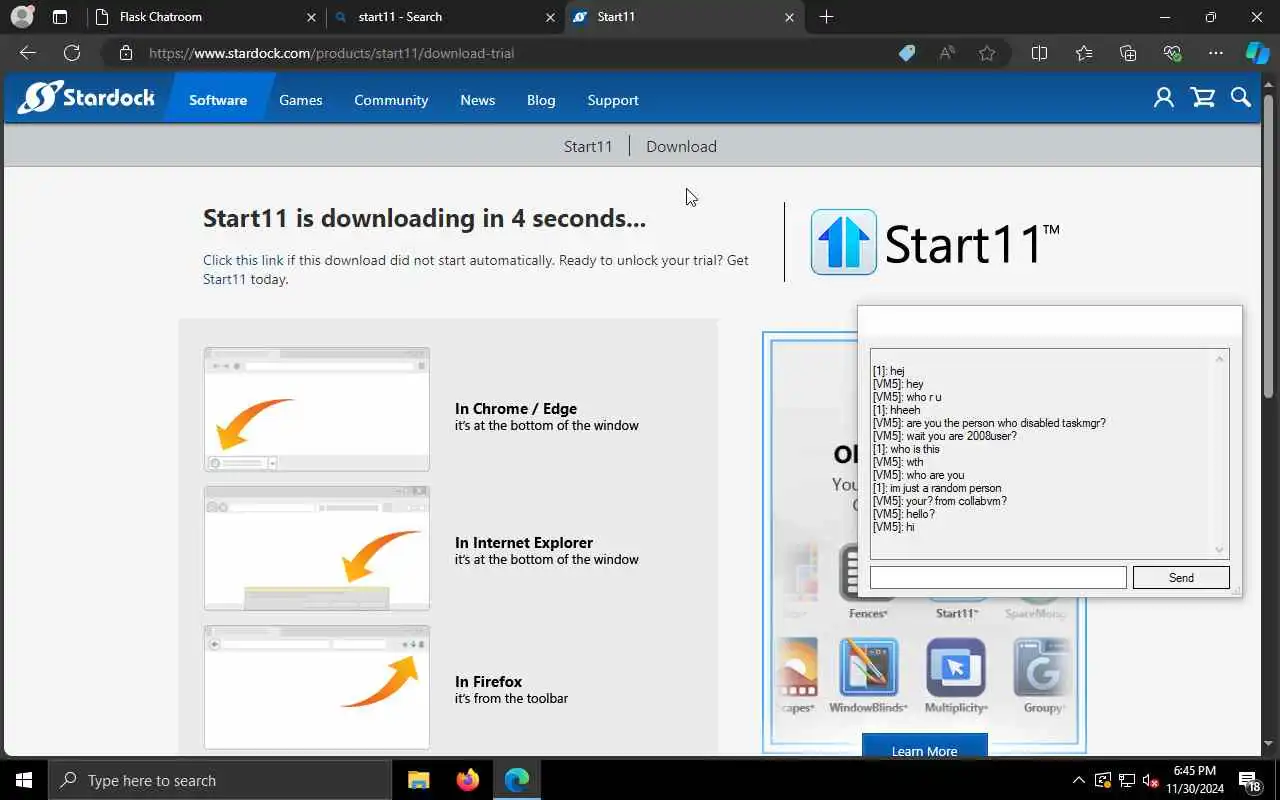View the Firefox download thumbnail

click(317, 687)
